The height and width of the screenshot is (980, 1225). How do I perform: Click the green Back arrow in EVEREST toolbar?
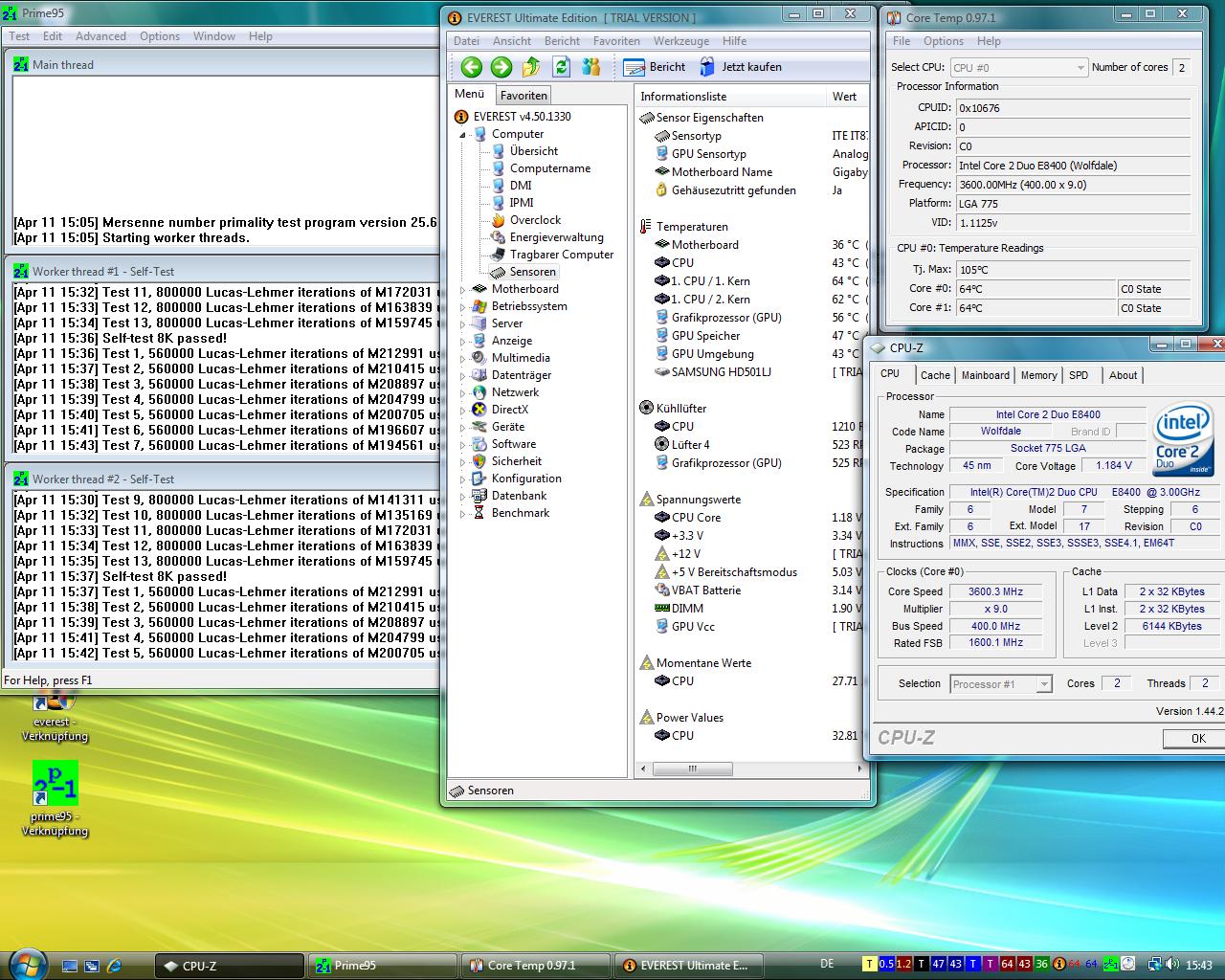pos(471,67)
